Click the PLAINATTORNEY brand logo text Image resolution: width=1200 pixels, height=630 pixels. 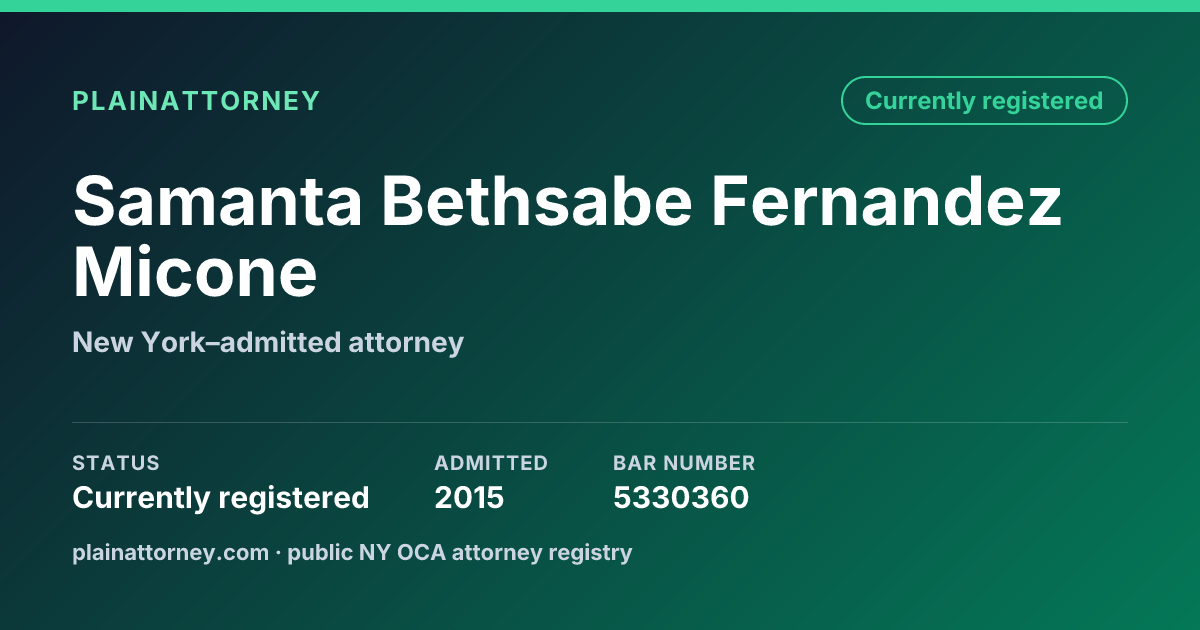click(x=196, y=101)
